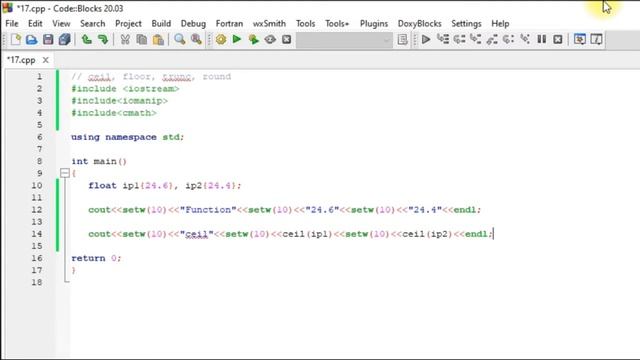
Task: Open the build target dropdown
Action: click(344, 40)
